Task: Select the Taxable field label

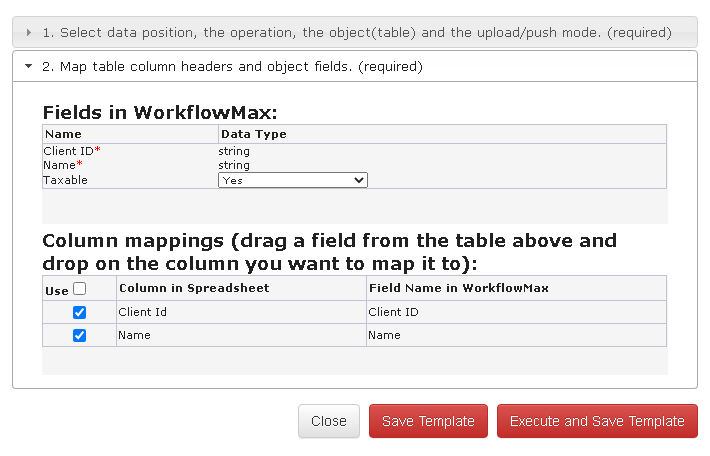Action: pos(65,180)
